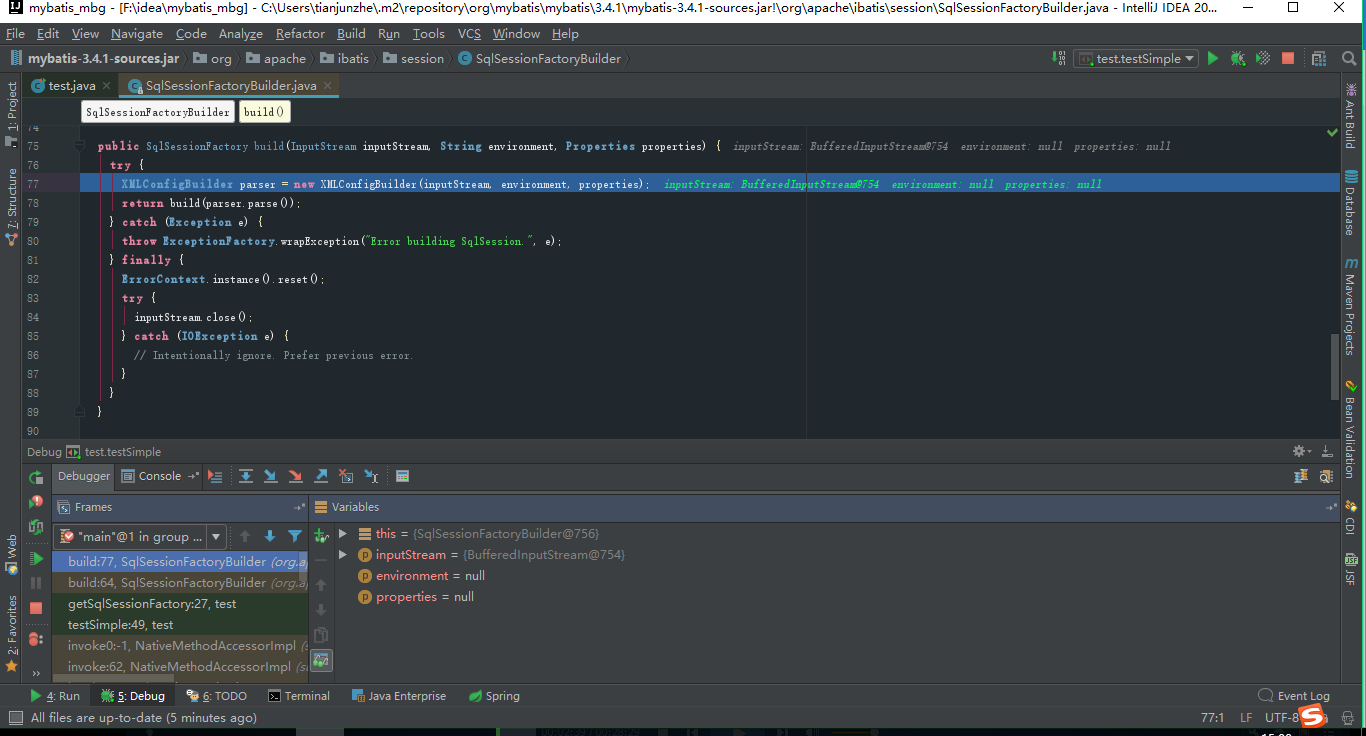Expand the 'this' variable in Variables panel
The width and height of the screenshot is (1366, 736).
[x=344, y=533]
